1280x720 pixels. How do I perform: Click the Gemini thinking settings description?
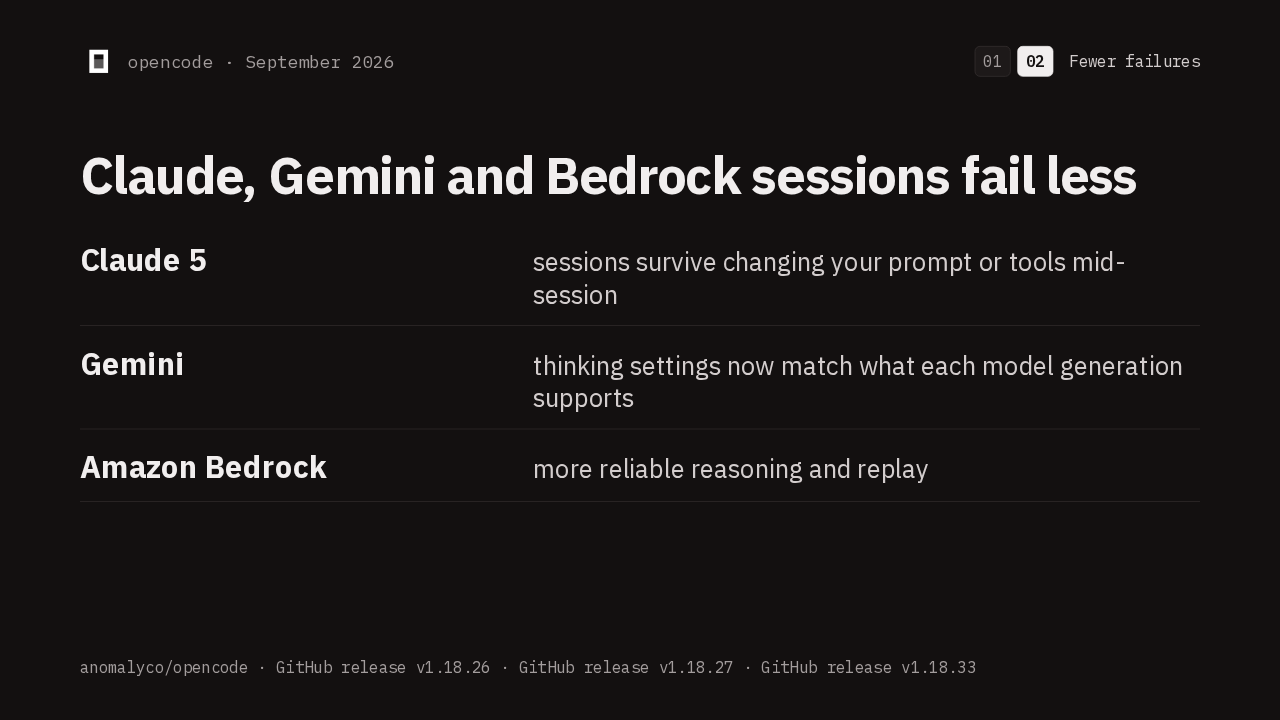pos(857,382)
